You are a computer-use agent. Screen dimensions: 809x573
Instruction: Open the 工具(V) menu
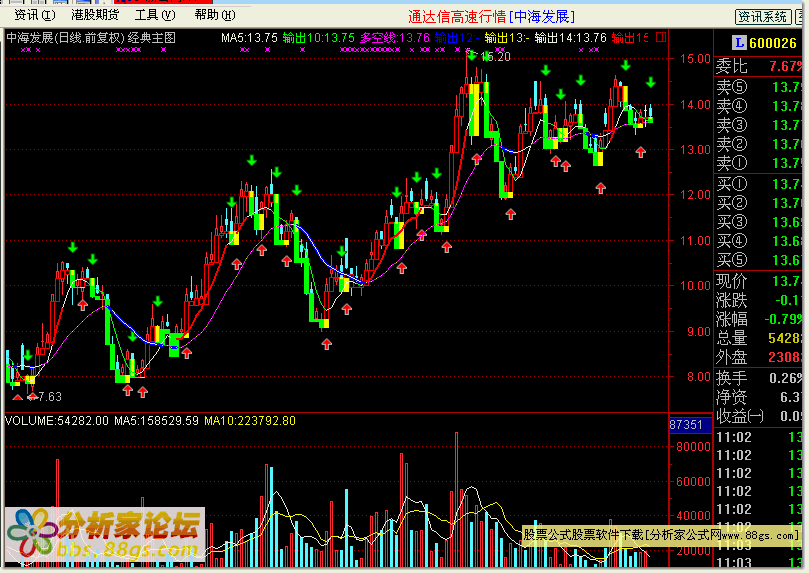point(155,15)
